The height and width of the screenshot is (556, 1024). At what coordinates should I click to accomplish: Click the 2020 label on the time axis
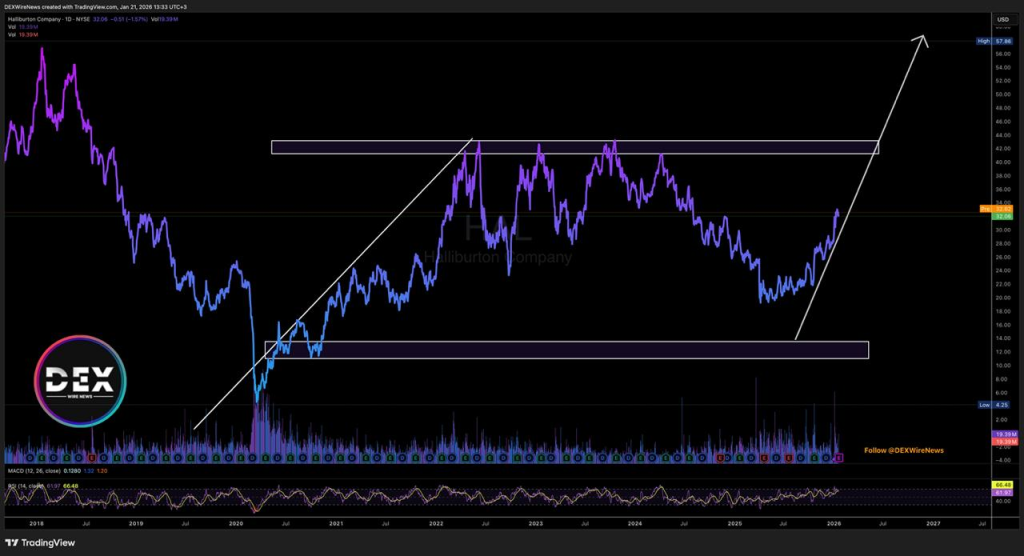point(236,524)
